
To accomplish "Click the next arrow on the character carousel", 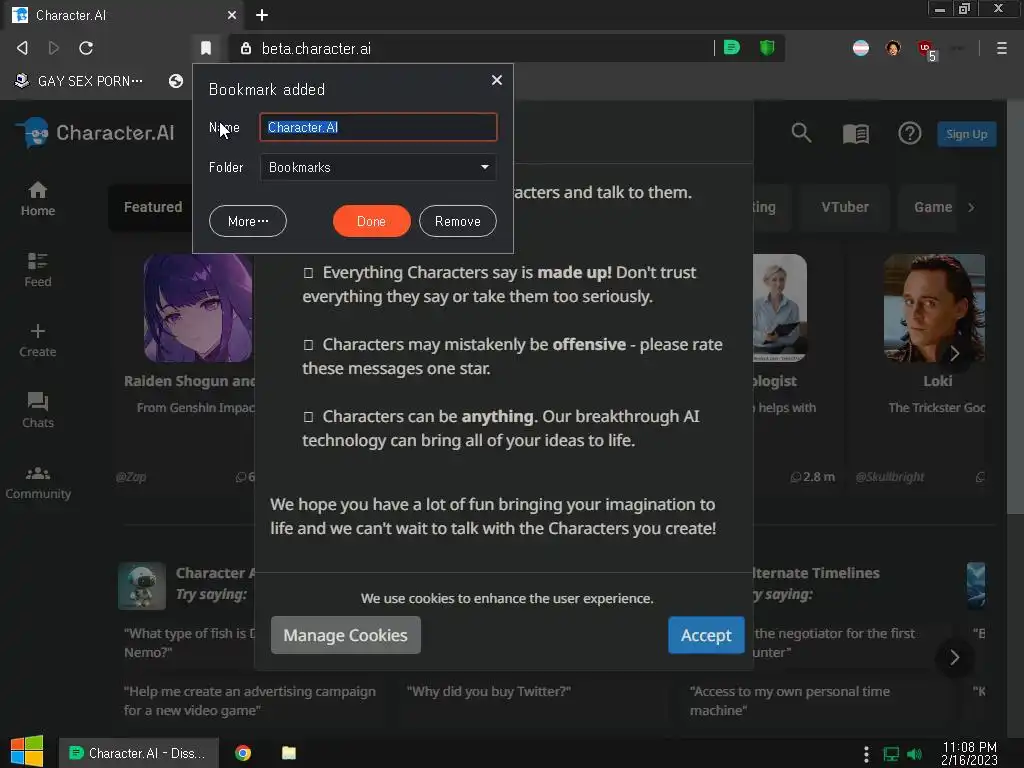I will [955, 353].
